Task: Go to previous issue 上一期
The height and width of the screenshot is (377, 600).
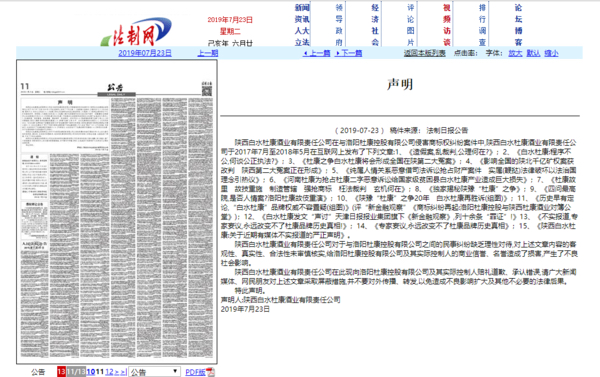Action: click(208, 53)
